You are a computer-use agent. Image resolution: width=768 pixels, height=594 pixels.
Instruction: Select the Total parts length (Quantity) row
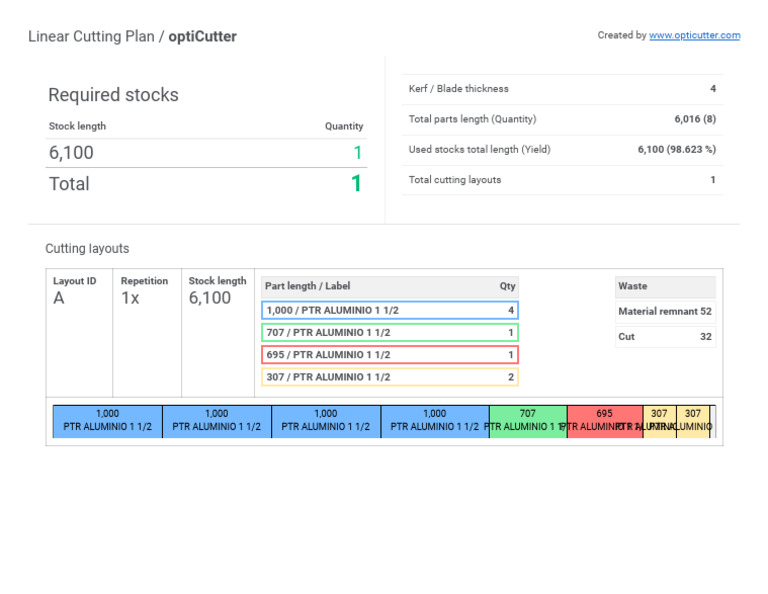562,119
